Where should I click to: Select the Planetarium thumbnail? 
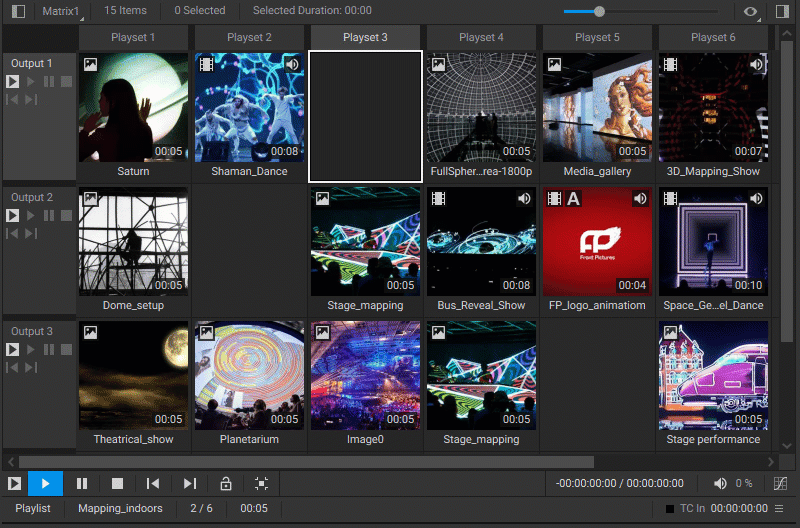(249, 375)
